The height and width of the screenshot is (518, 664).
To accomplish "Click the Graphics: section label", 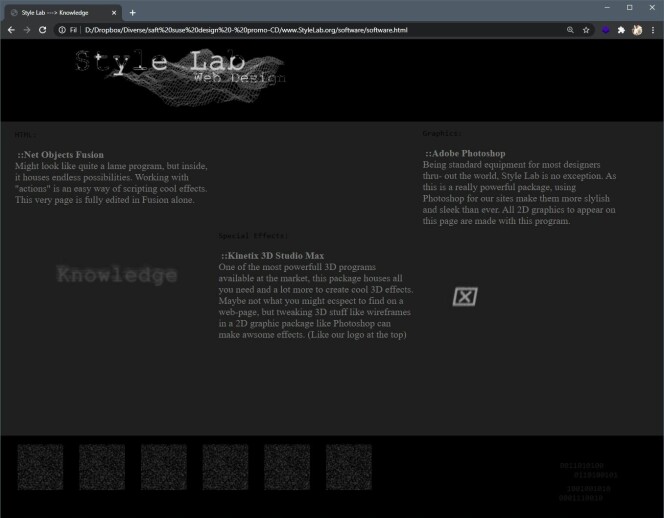I will (442, 133).
